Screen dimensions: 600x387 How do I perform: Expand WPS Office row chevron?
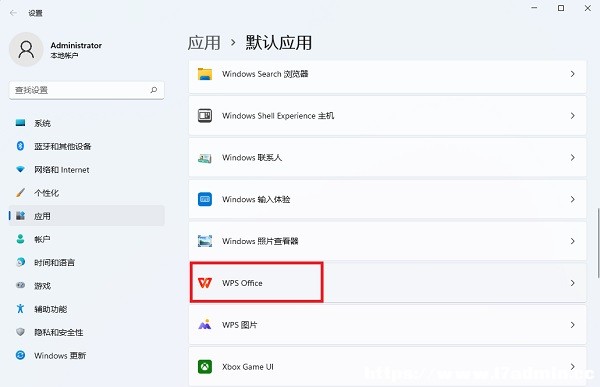coord(572,283)
